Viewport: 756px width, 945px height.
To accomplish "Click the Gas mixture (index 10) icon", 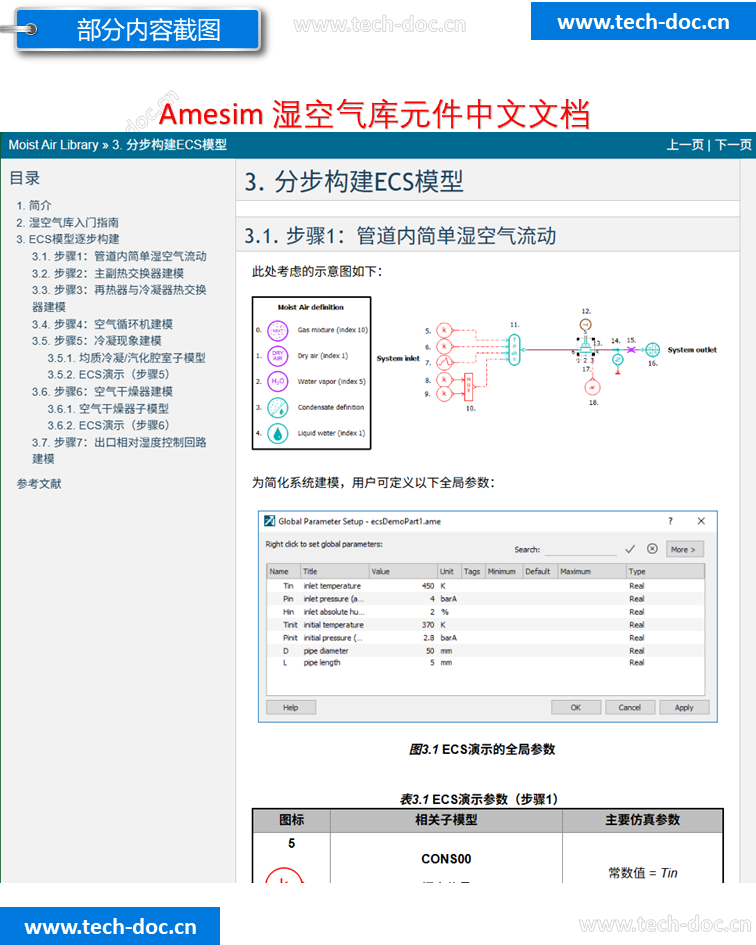I will pos(277,330).
